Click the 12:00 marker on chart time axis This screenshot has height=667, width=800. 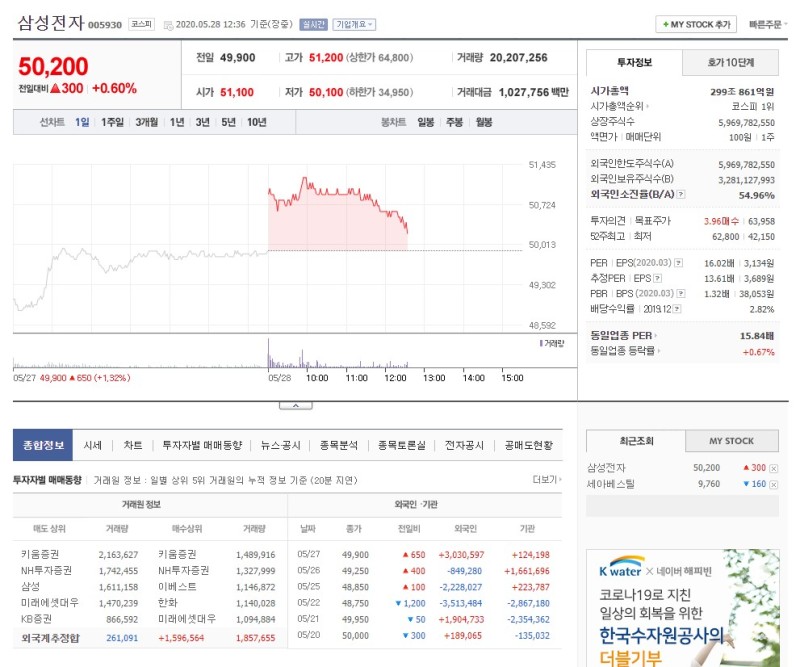click(395, 378)
